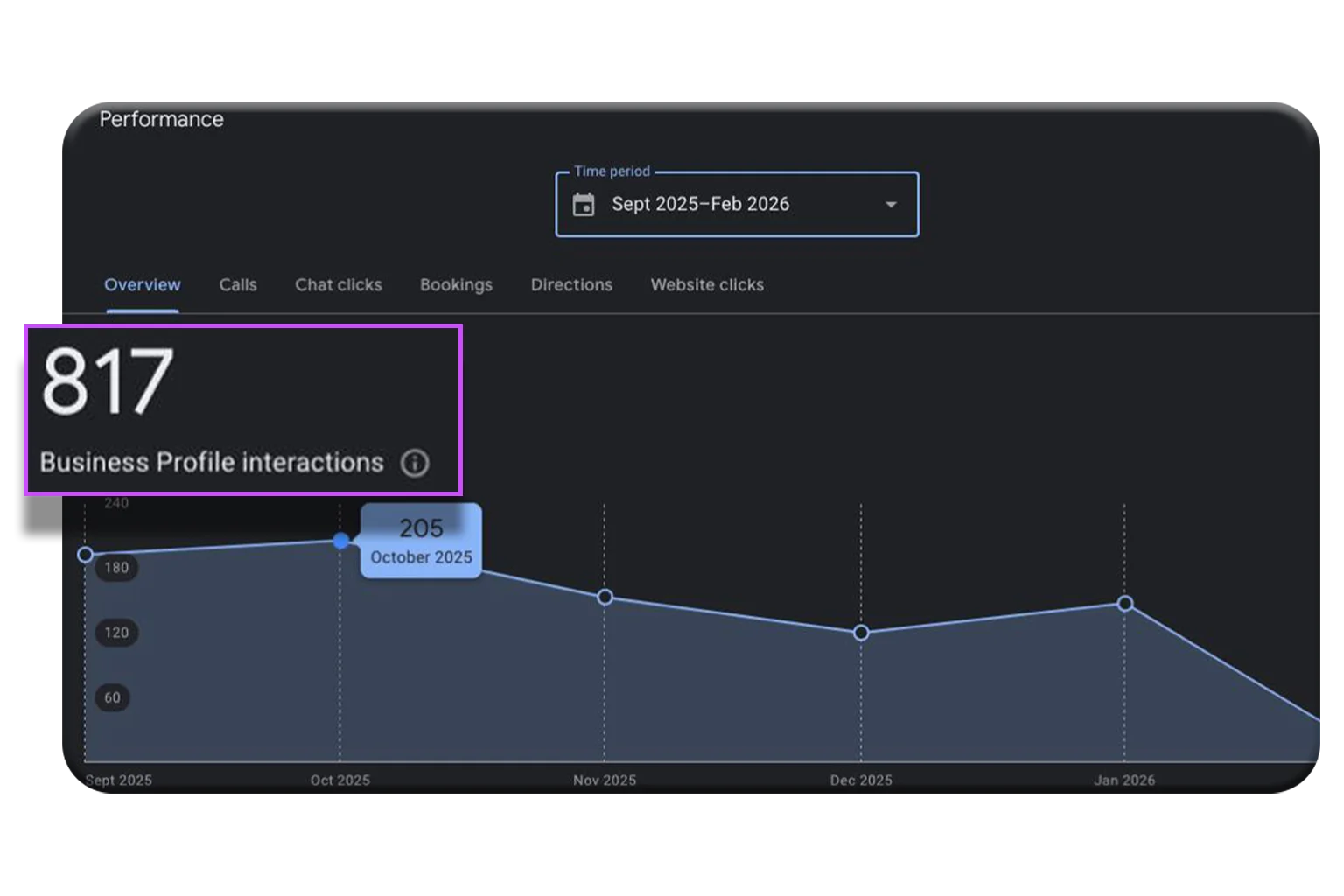Click the calendar icon in Time period
Image resolution: width=1344 pixels, height=896 pixels.
tap(584, 205)
